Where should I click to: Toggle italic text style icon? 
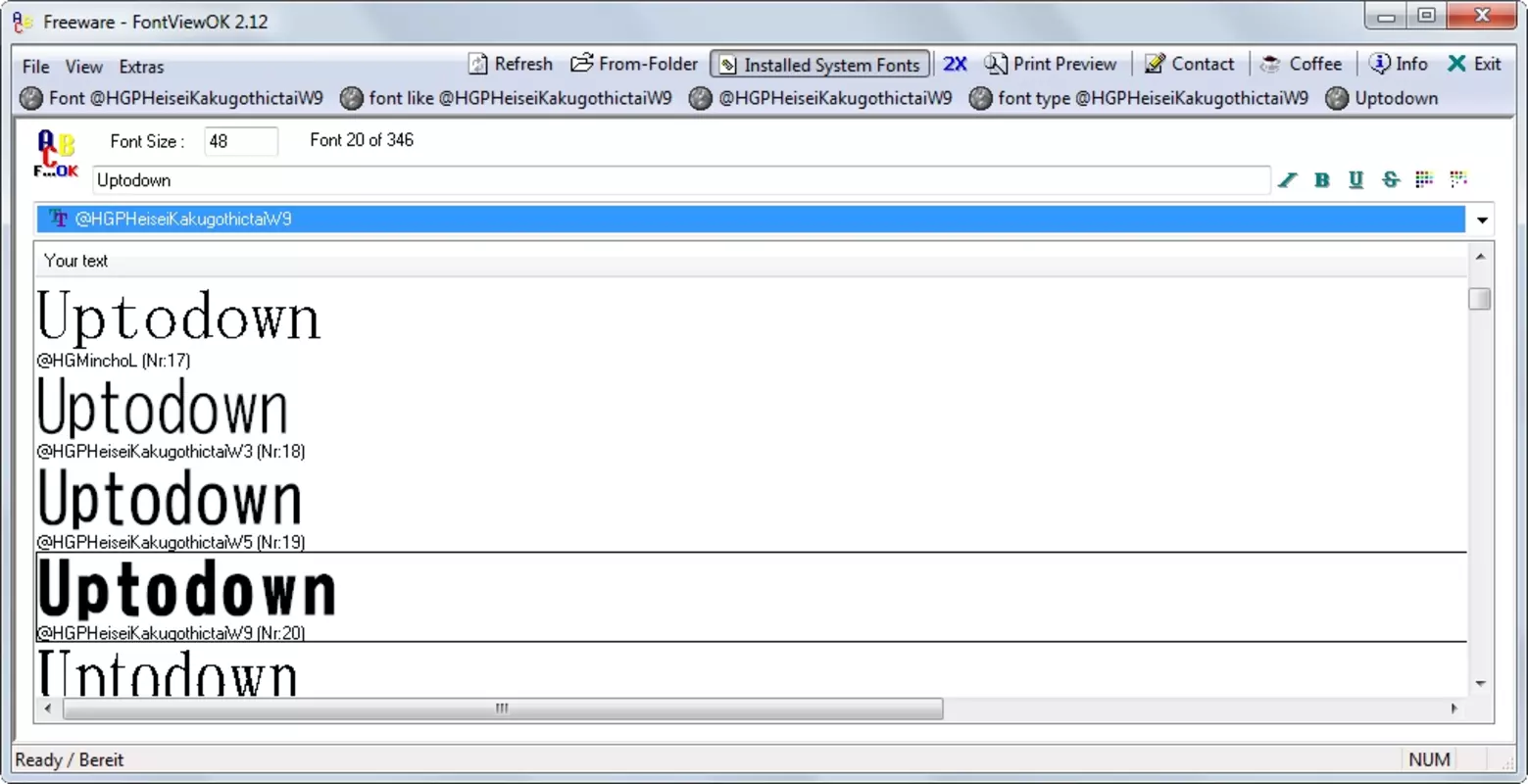(x=1288, y=179)
